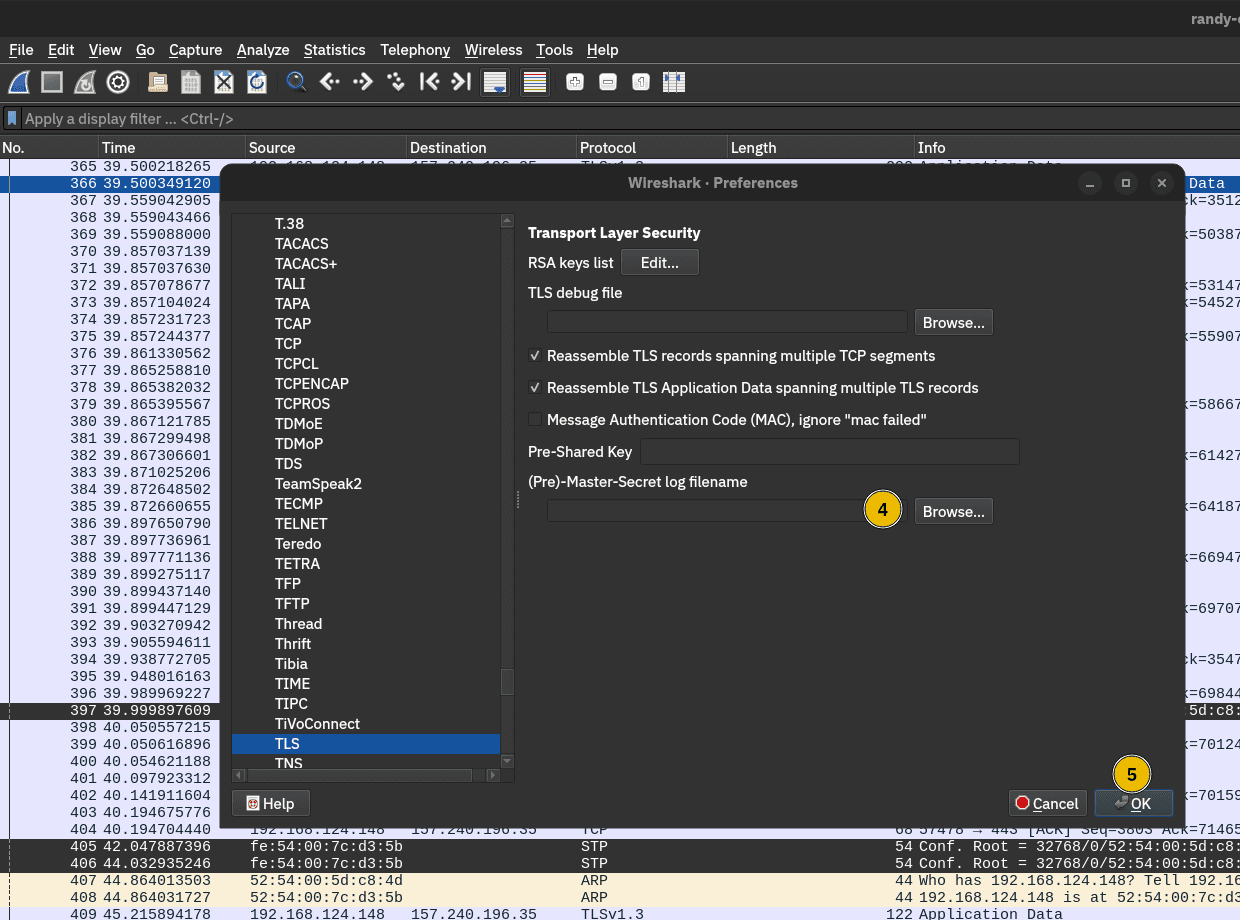Click protocol list scrollbar up arrow

[x=507, y=221]
